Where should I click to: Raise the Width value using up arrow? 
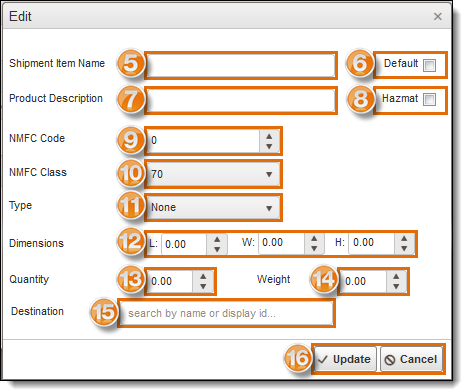(x=314, y=238)
